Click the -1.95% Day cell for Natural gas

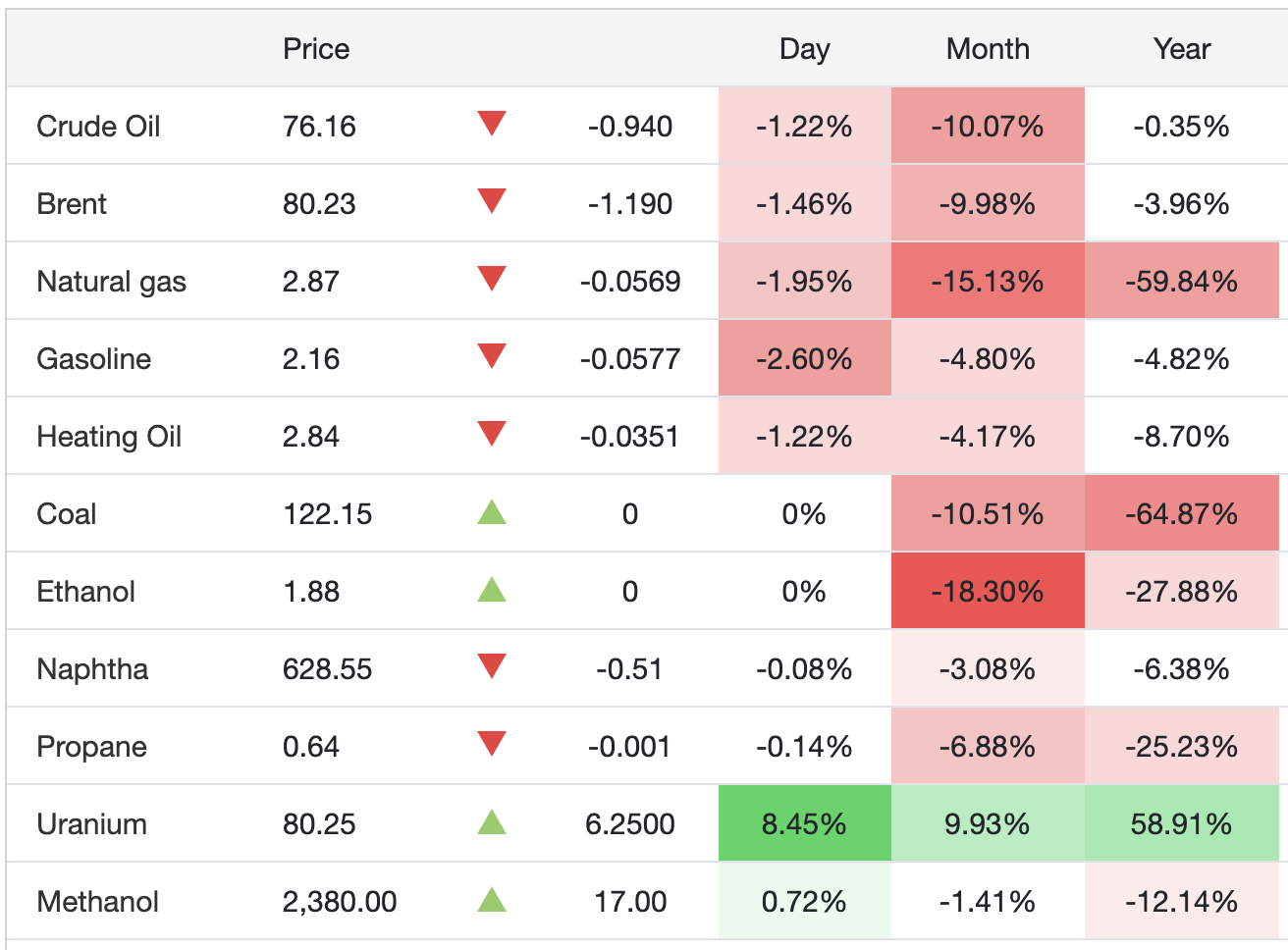tap(805, 281)
